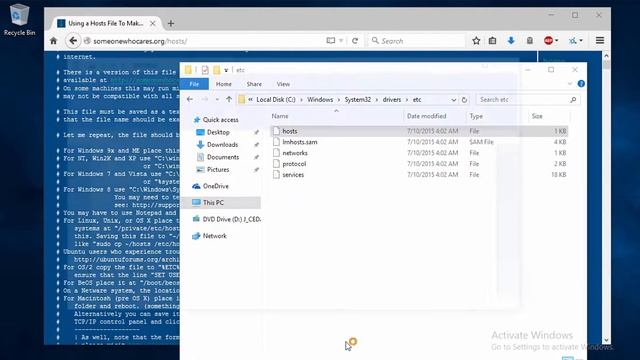Image resolution: width=640 pixels, height=360 pixels.
Task: Click Firefox page scrollbar up arrow
Action: (606, 56)
